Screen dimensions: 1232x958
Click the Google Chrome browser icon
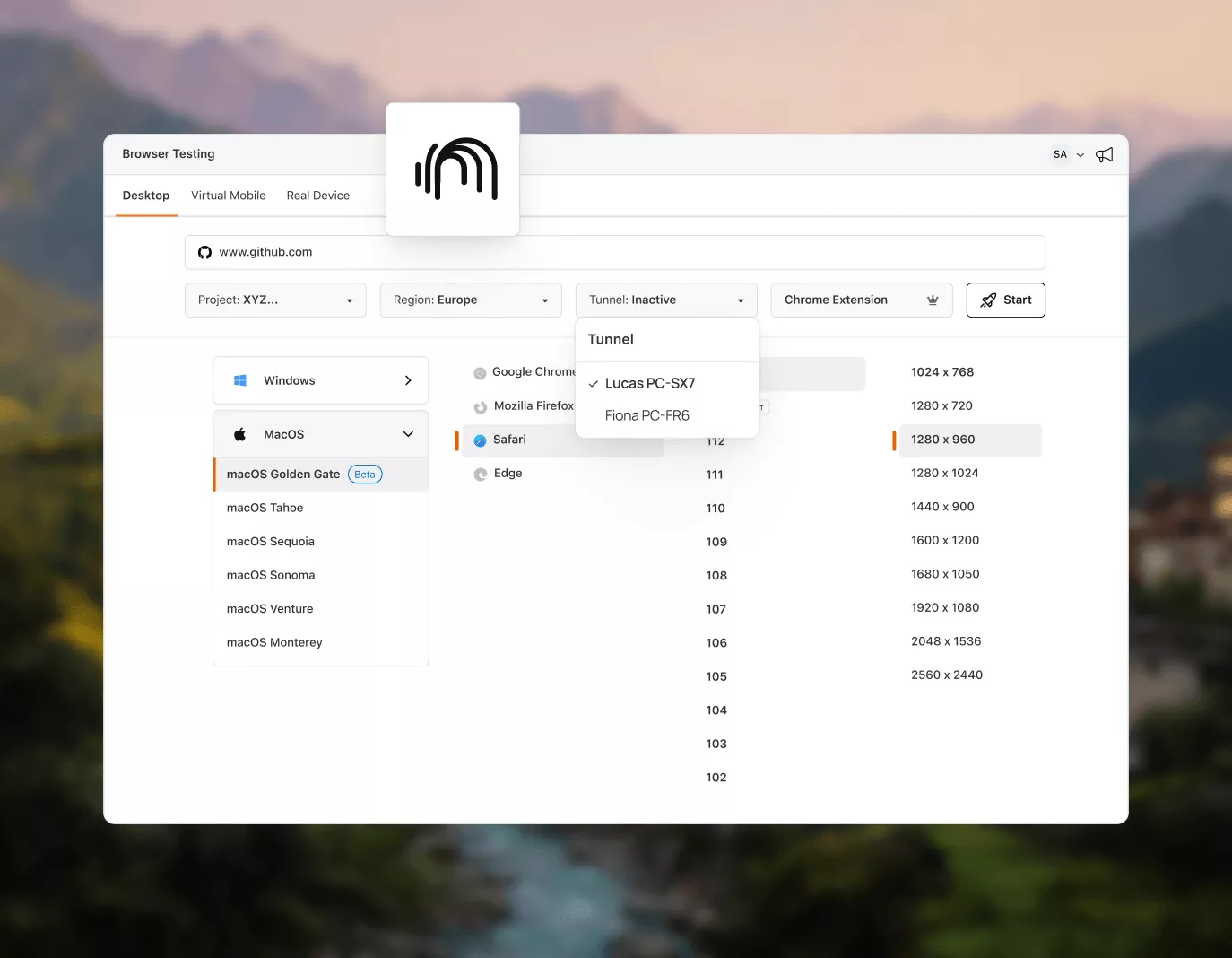pyautogui.click(x=480, y=373)
